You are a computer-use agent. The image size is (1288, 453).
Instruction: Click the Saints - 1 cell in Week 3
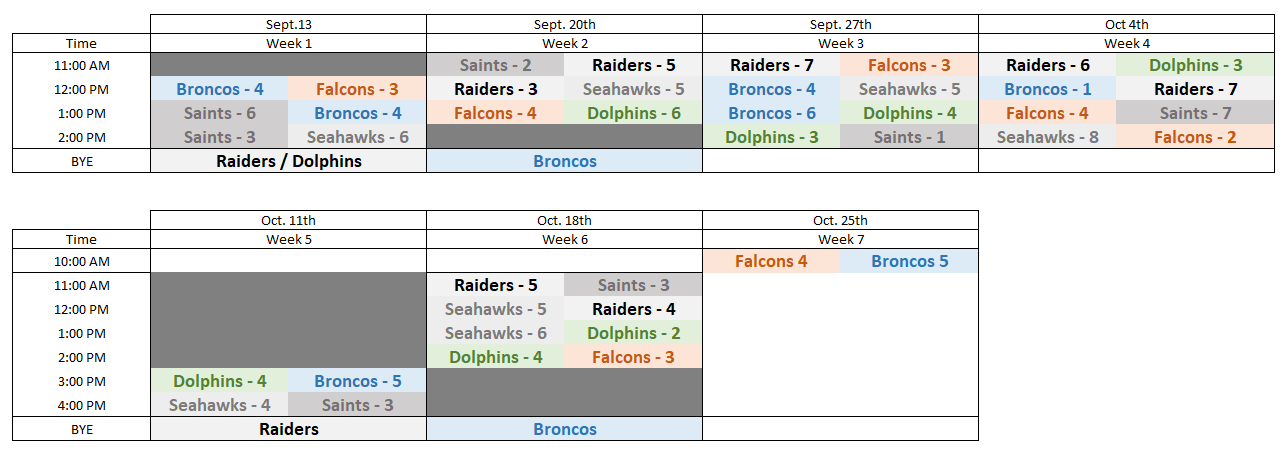click(x=909, y=137)
